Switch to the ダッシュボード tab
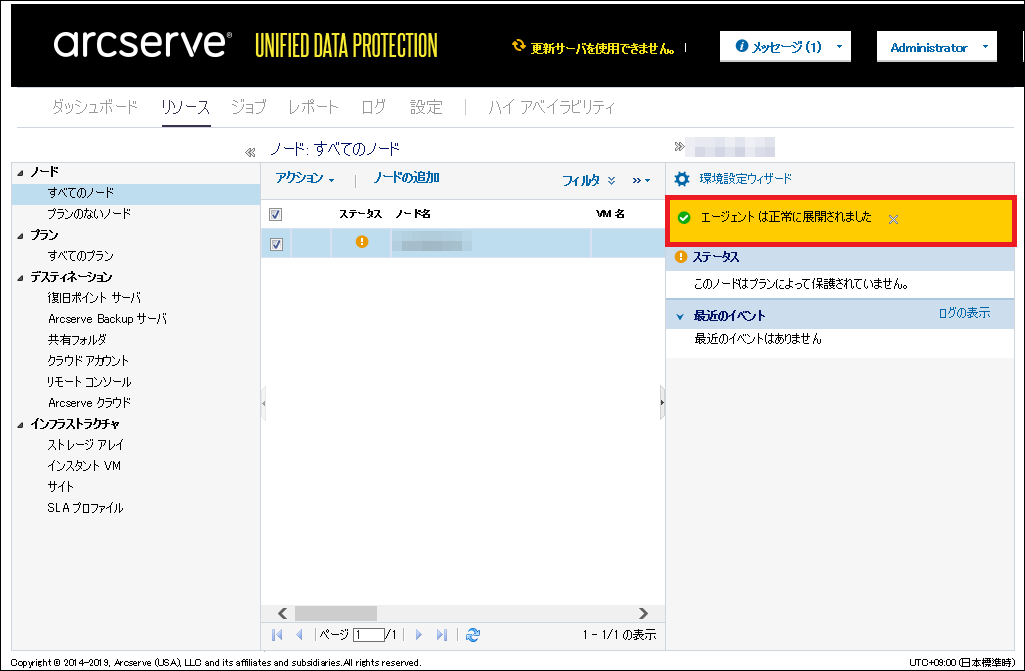The height and width of the screenshot is (671, 1025). (95, 107)
